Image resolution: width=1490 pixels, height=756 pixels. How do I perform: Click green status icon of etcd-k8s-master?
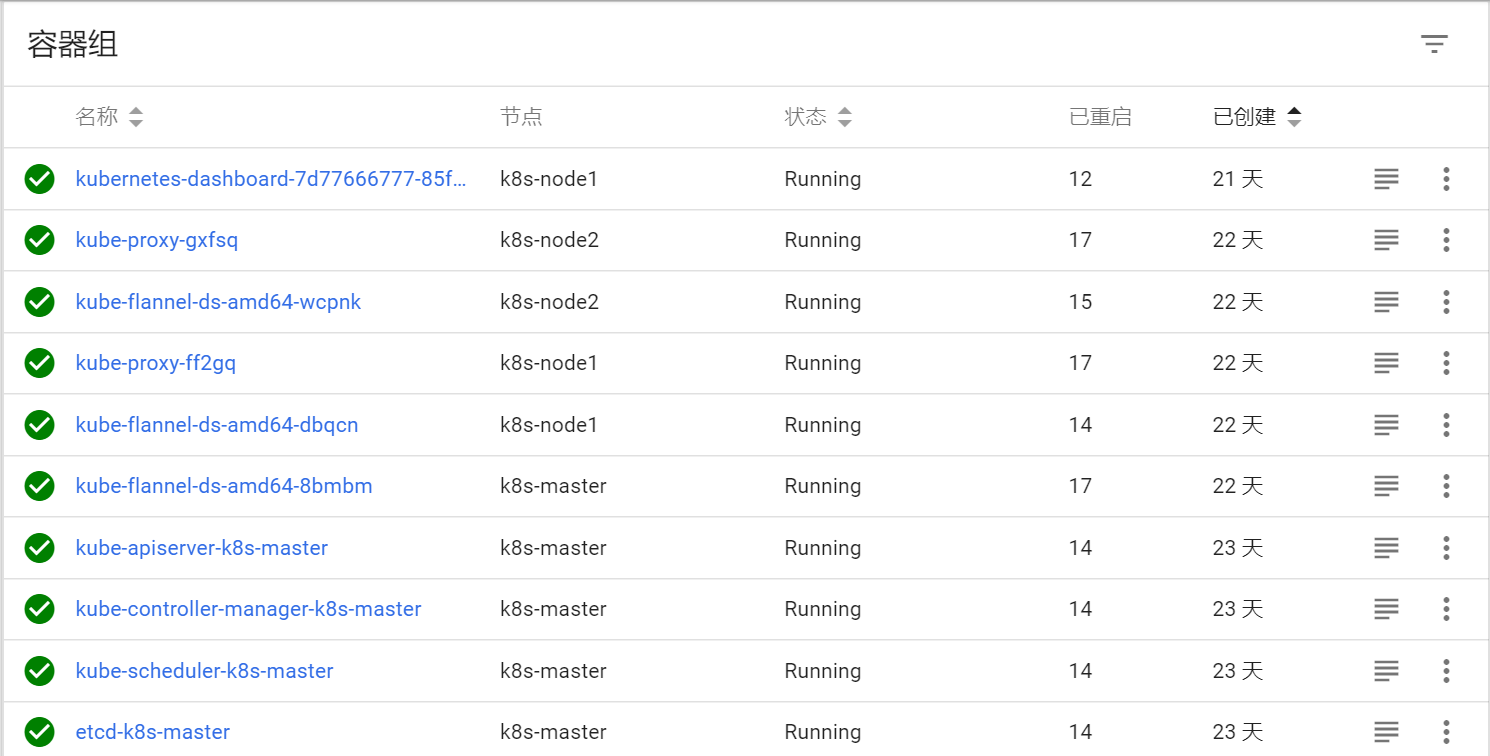click(x=39, y=732)
